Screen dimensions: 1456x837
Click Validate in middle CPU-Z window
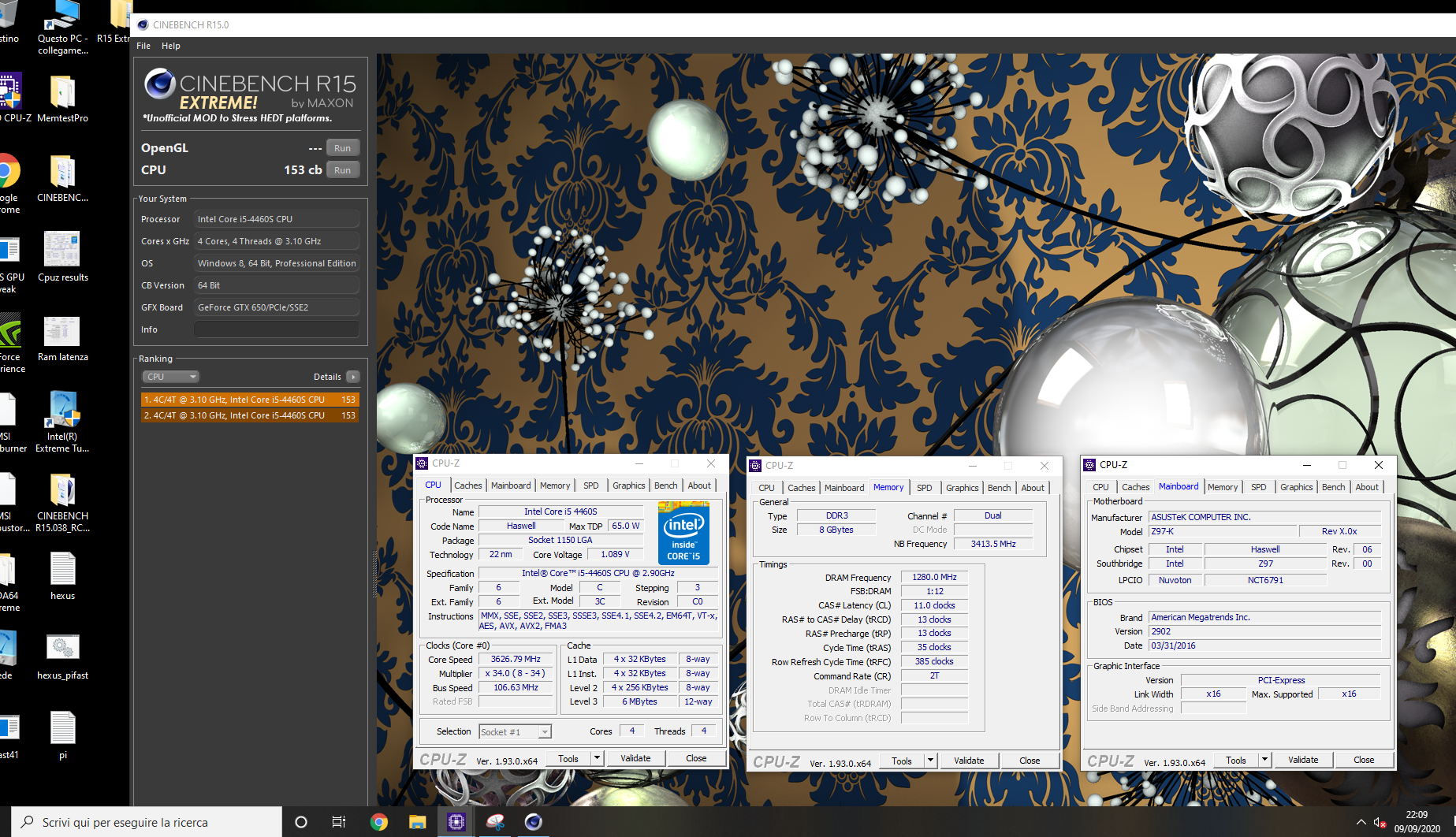click(969, 761)
